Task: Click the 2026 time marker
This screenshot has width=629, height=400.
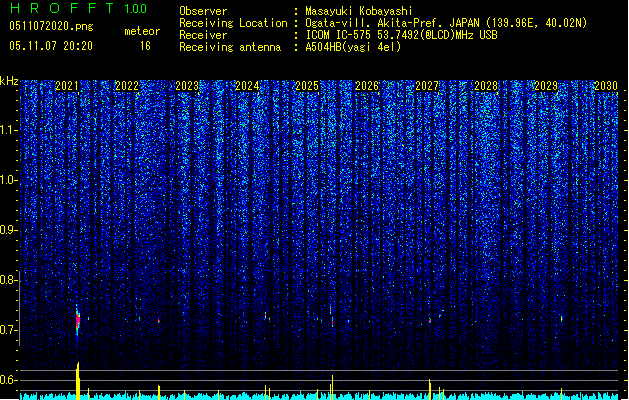Action: coord(367,86)
